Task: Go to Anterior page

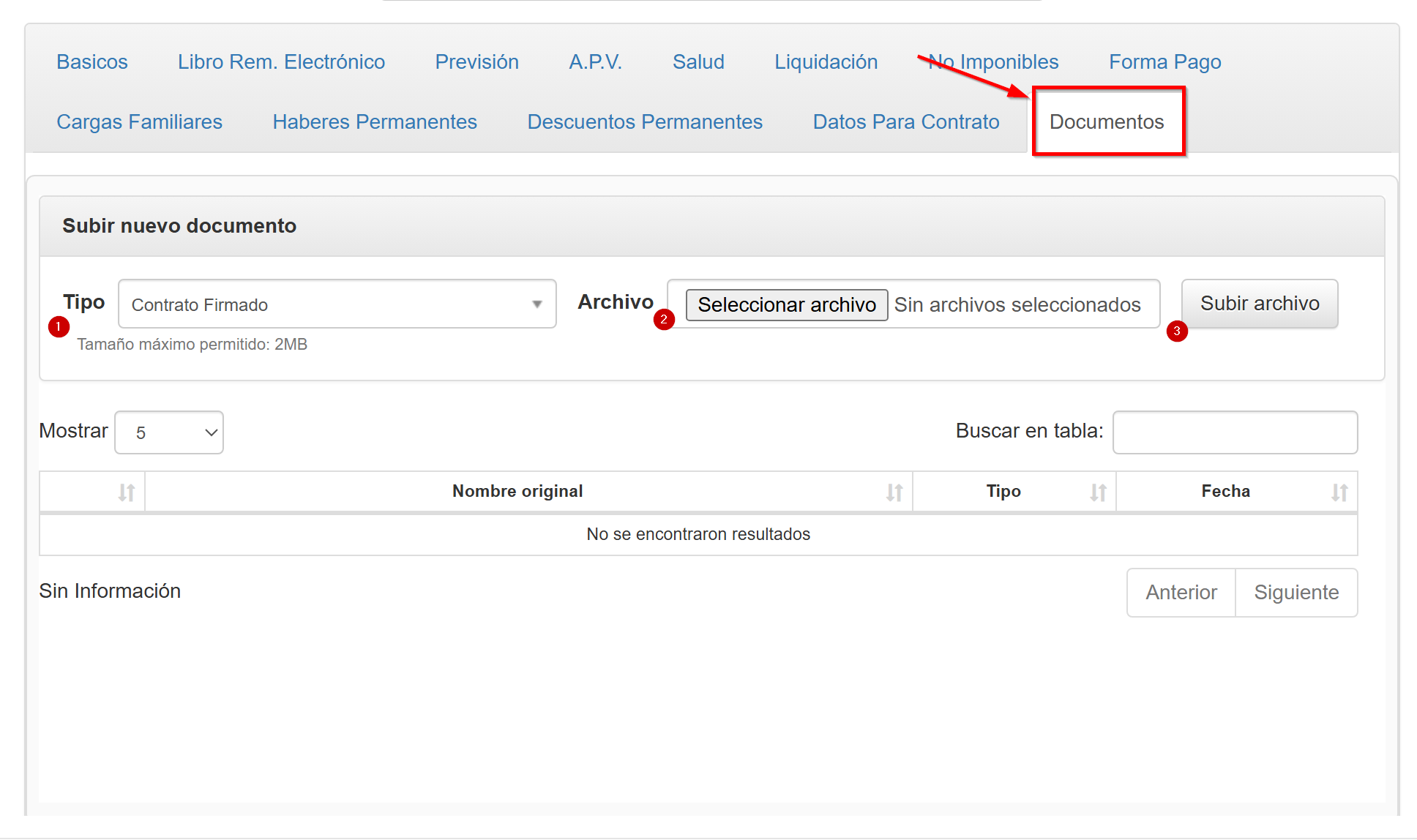Action: point(1181,593)
